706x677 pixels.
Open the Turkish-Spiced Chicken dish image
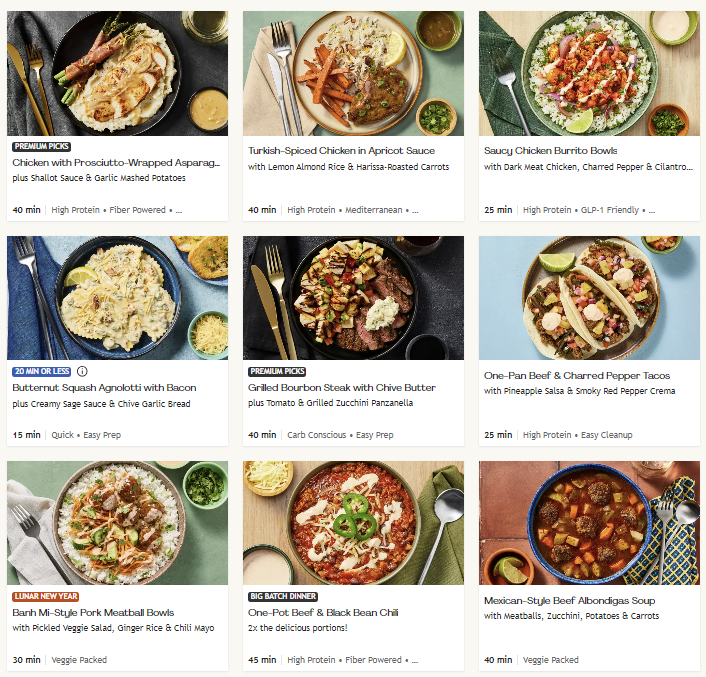(x=353, y=73)
